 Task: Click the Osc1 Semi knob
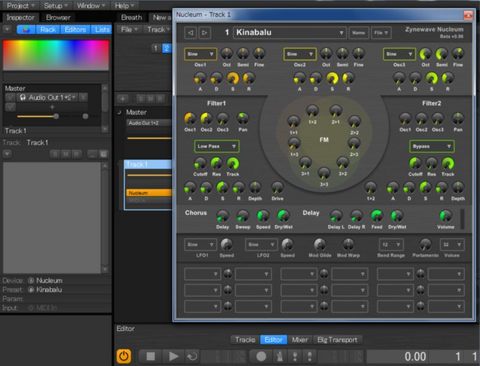pyautogui.click(x=243, y=53)
